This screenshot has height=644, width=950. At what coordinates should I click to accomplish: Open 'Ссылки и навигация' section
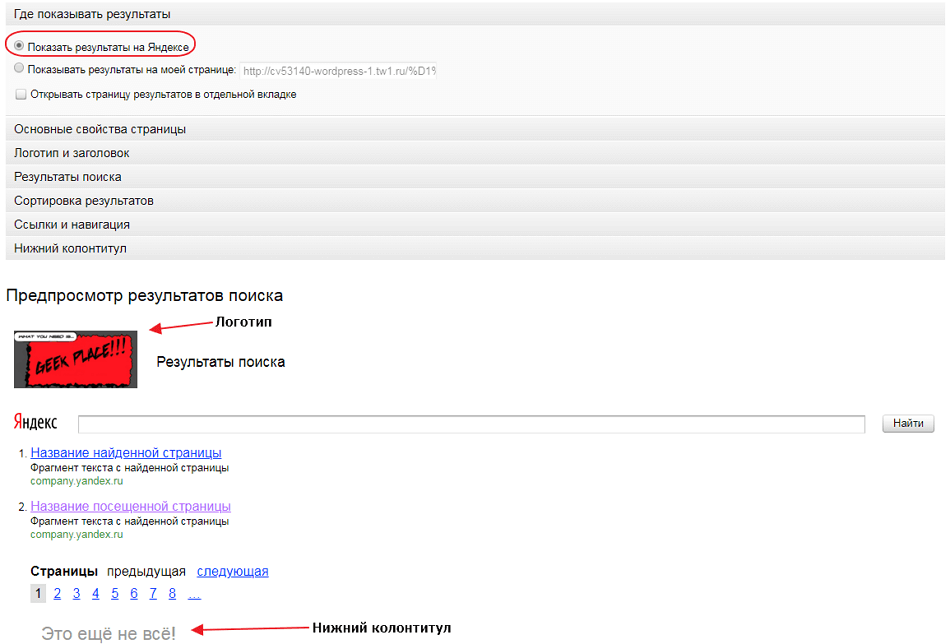tap(72, 225)
